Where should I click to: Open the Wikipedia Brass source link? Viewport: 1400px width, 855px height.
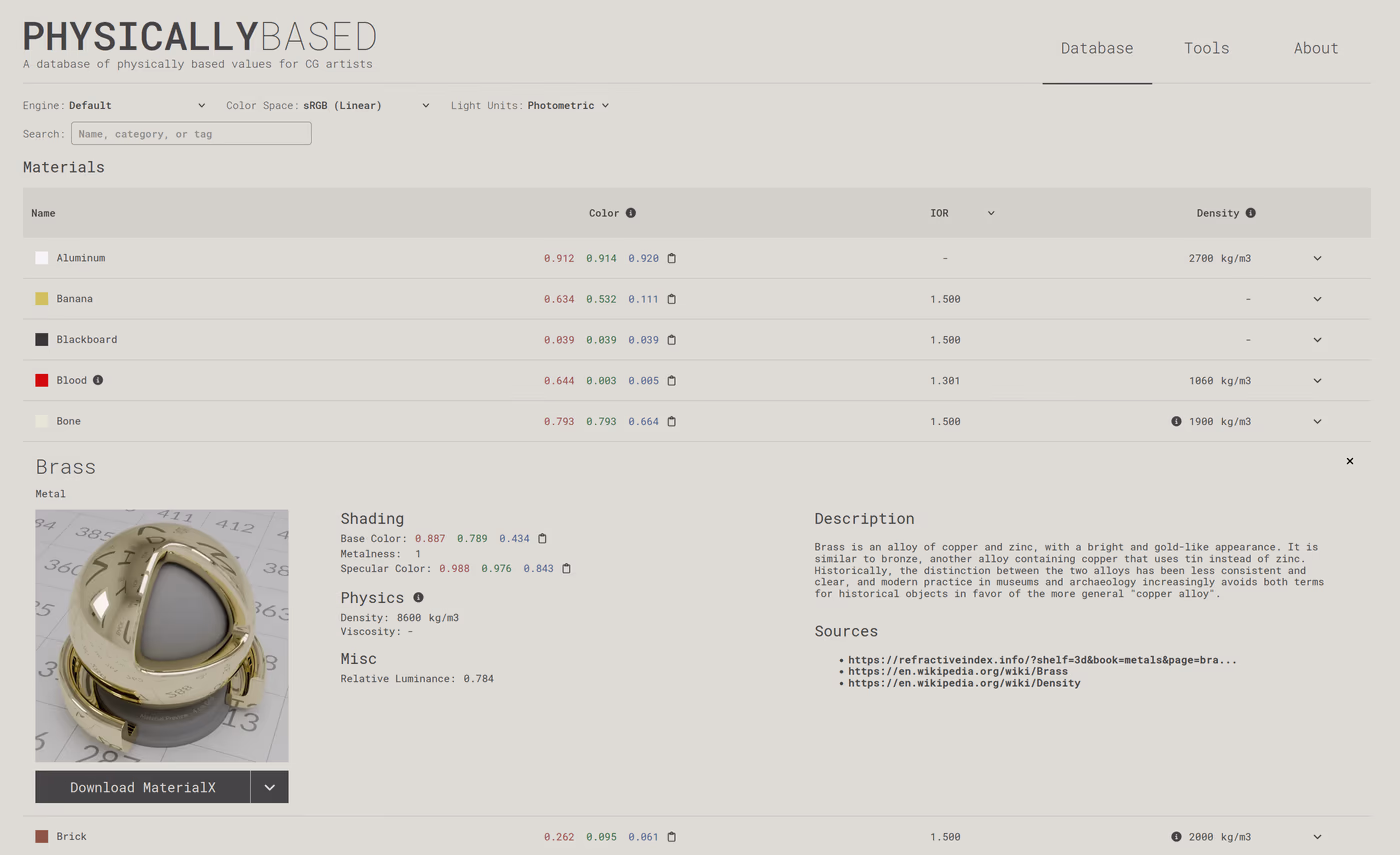pyautogui.click(x=958, y=671)
